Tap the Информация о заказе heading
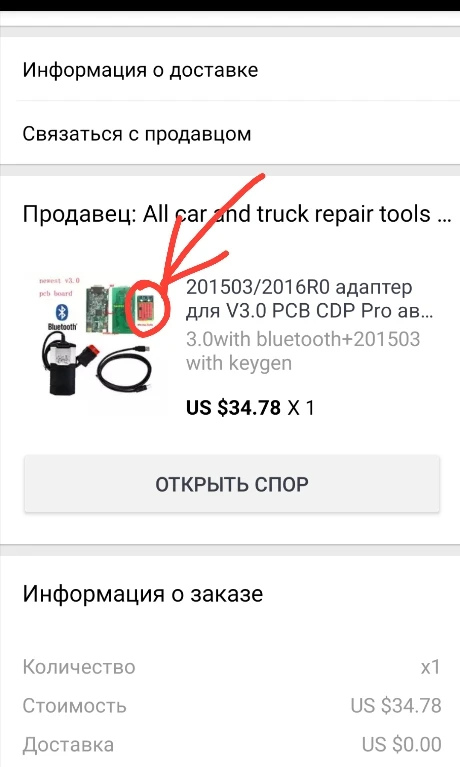 143,594
